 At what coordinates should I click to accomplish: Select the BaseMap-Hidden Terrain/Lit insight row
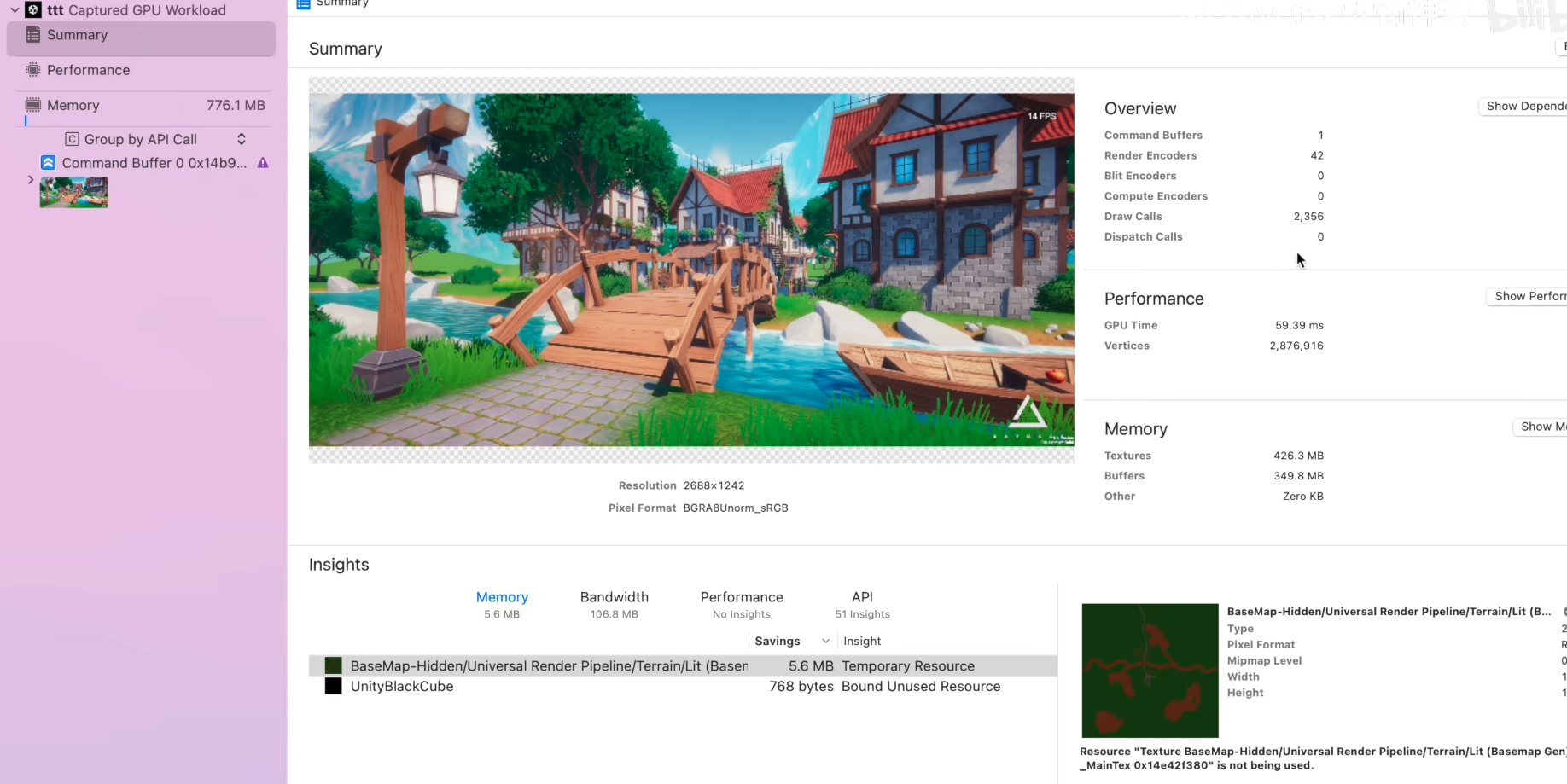[683, 666]
